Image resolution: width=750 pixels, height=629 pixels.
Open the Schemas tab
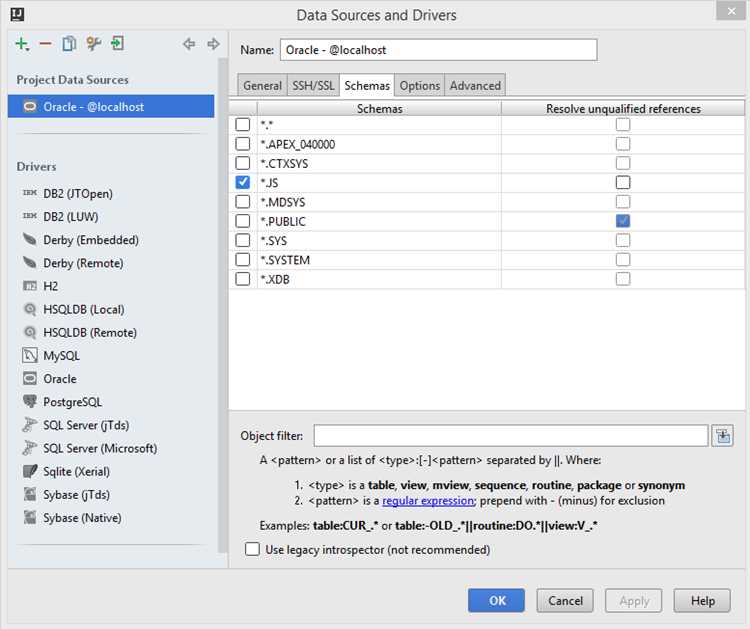click(x=367, y=86)
